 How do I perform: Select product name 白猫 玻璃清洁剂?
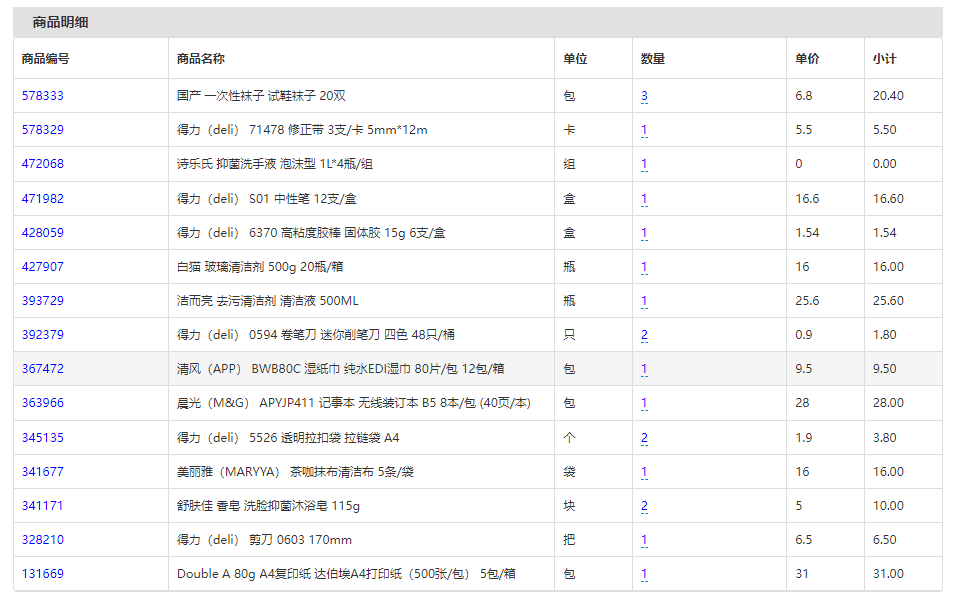tap(260, 267)
